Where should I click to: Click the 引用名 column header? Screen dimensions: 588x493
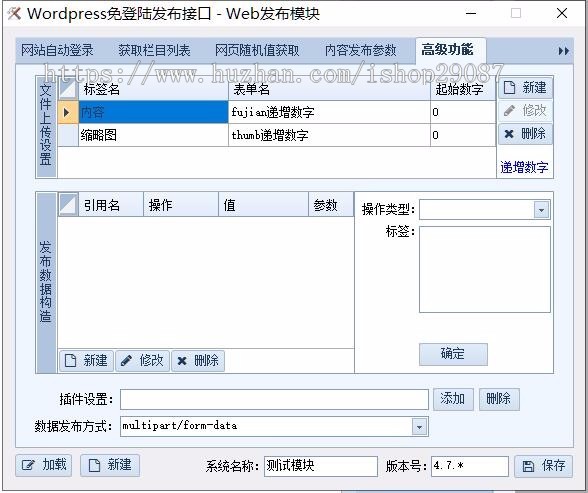(x=111, y=205)
